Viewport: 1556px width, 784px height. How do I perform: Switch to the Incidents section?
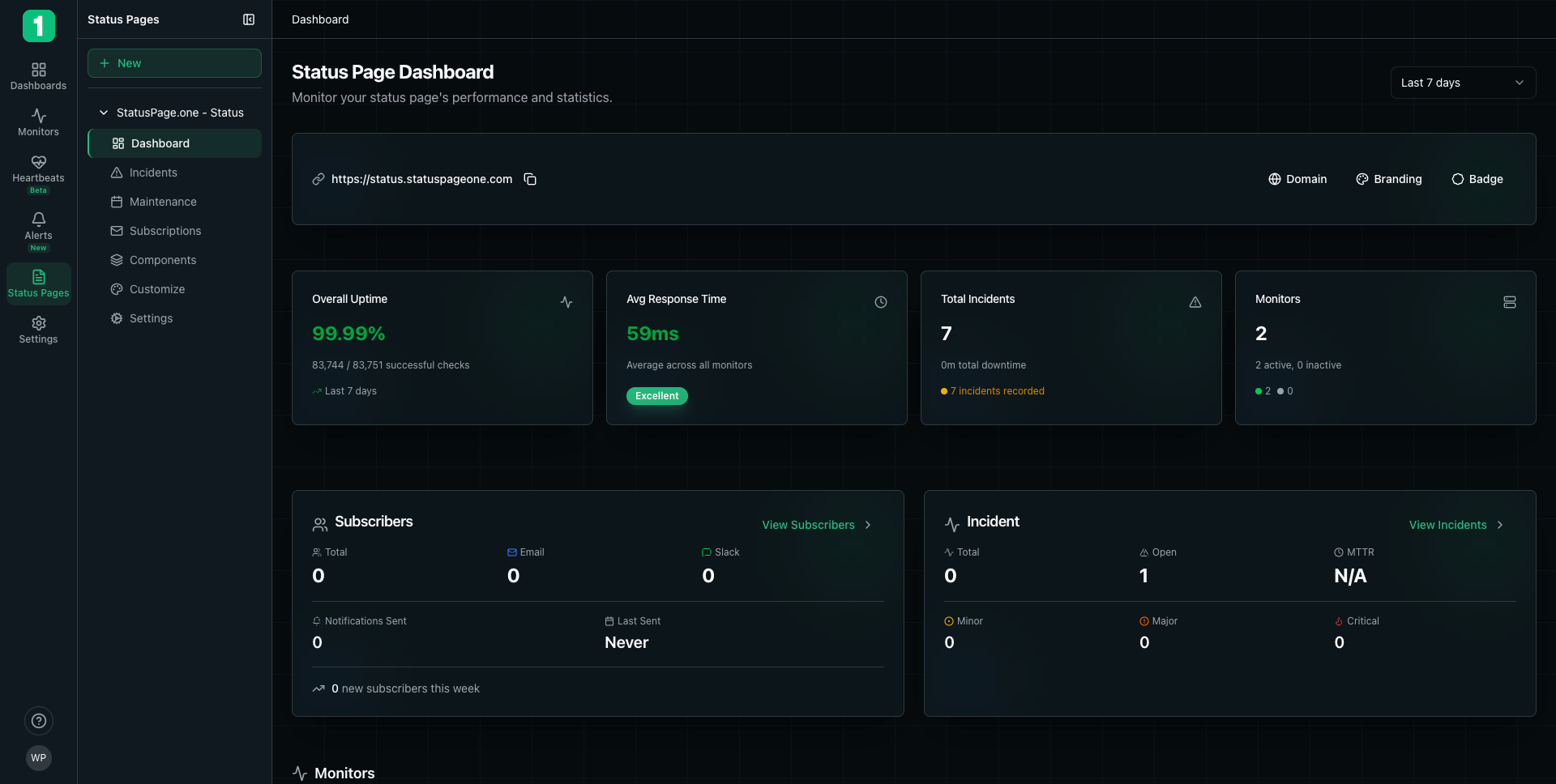point(153,173)
